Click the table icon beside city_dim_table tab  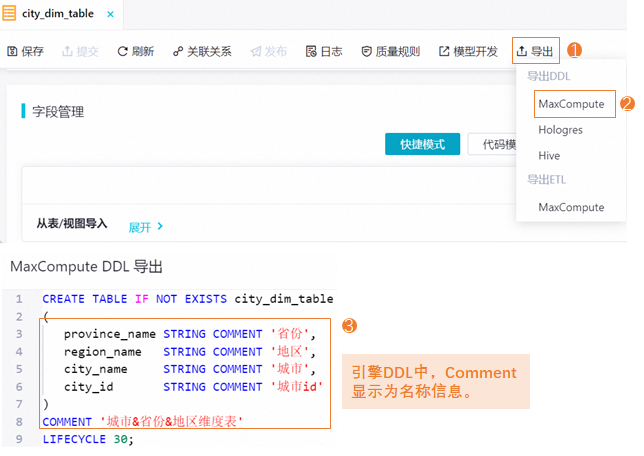(x=9, y=13)
